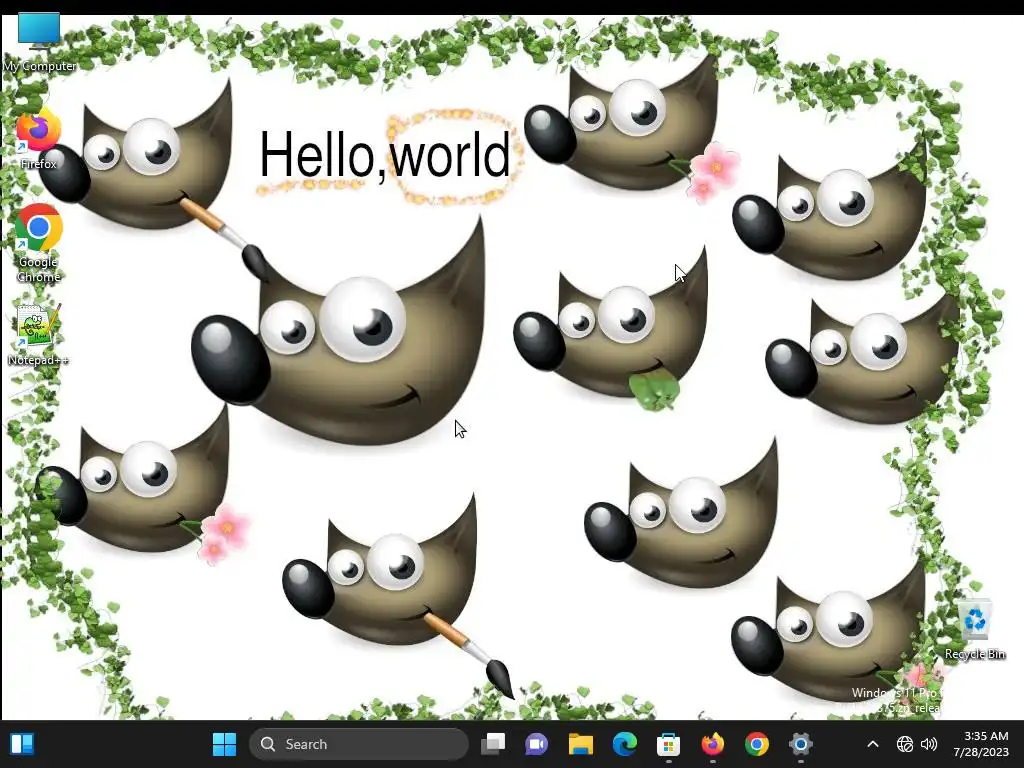The image size is (1024, 768).
Task: Open the My Computer desktop icon
Action: pyautogui.click(x=39, y=42)
